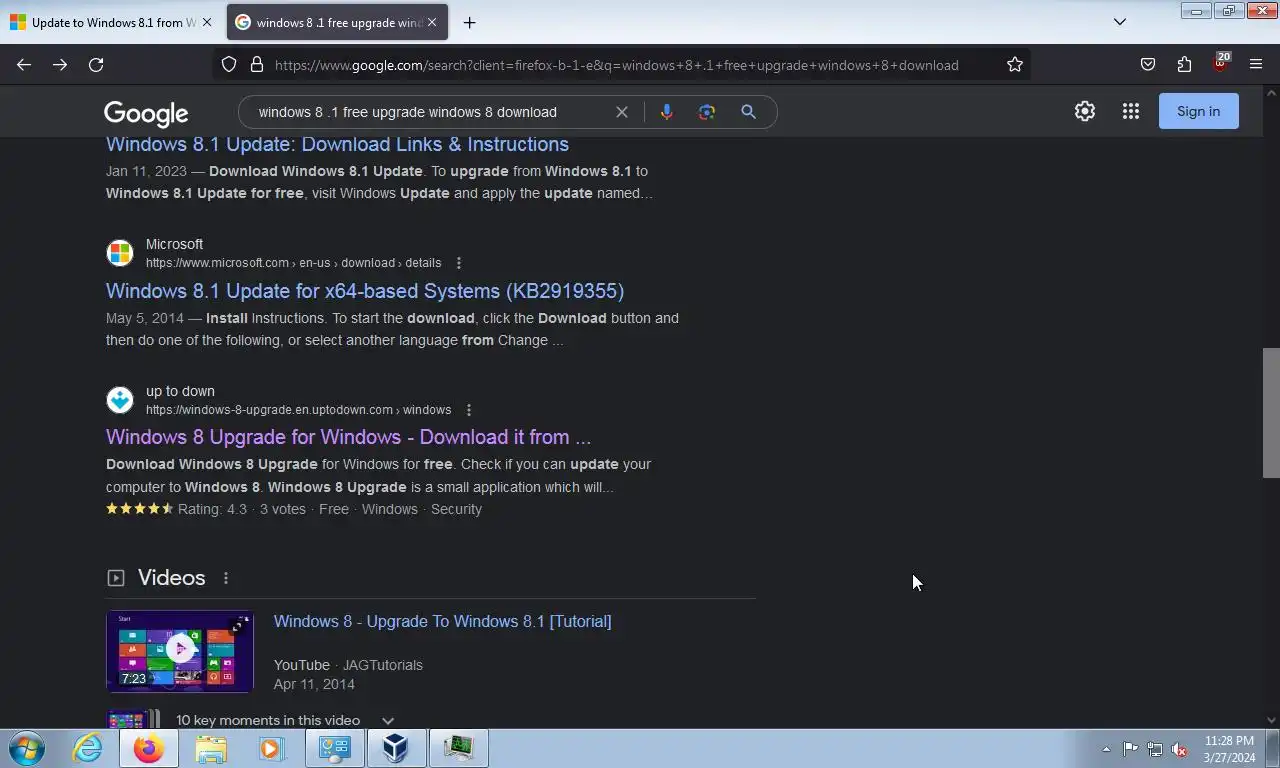This screenshot has height=768, width=1280.
Task: Close the windows 8.1 free upgrade tab
Action: click(x=432, y=22)
